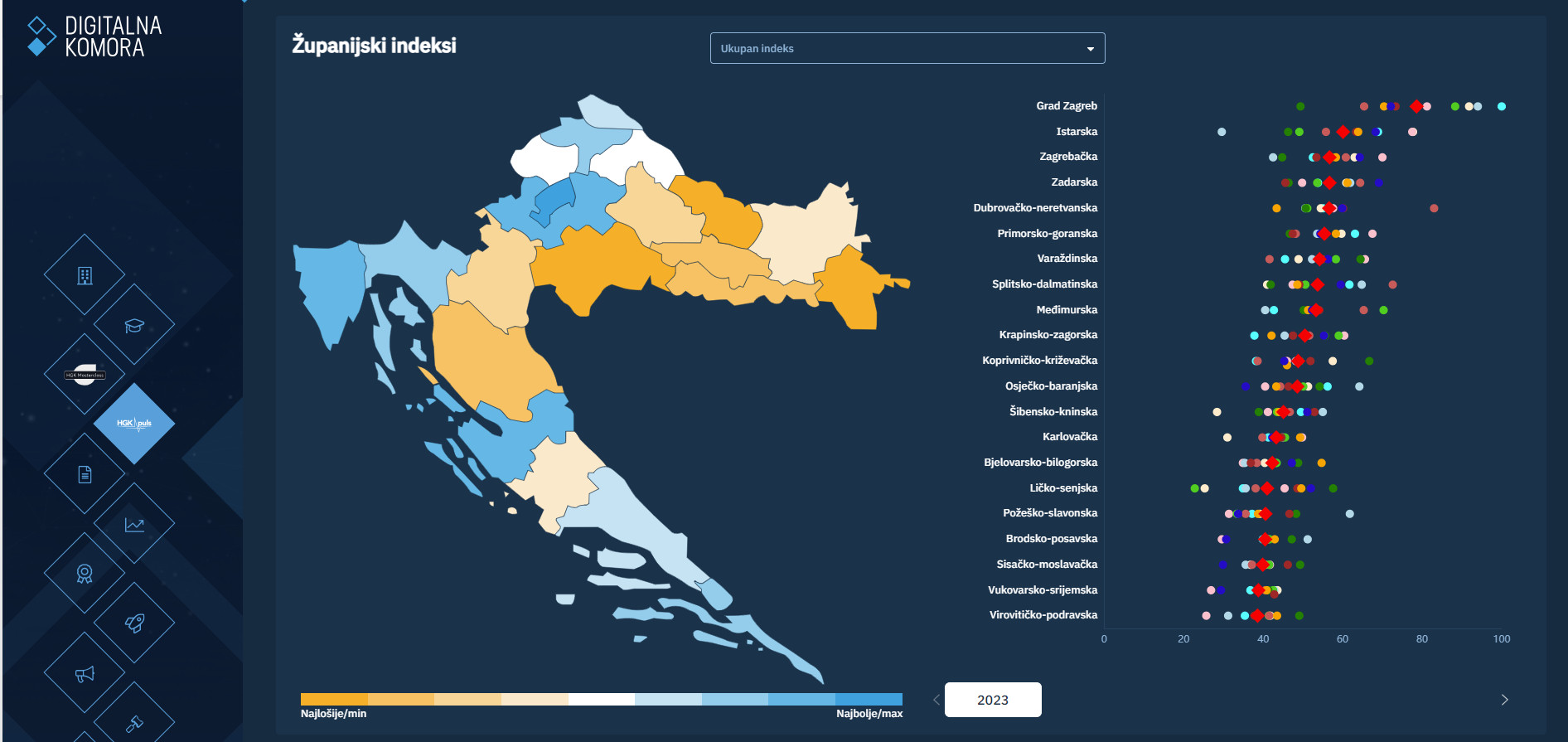Open the HGK Masterclass tile
This screenshot has width=1568, height=742.
tap(85, 375)
